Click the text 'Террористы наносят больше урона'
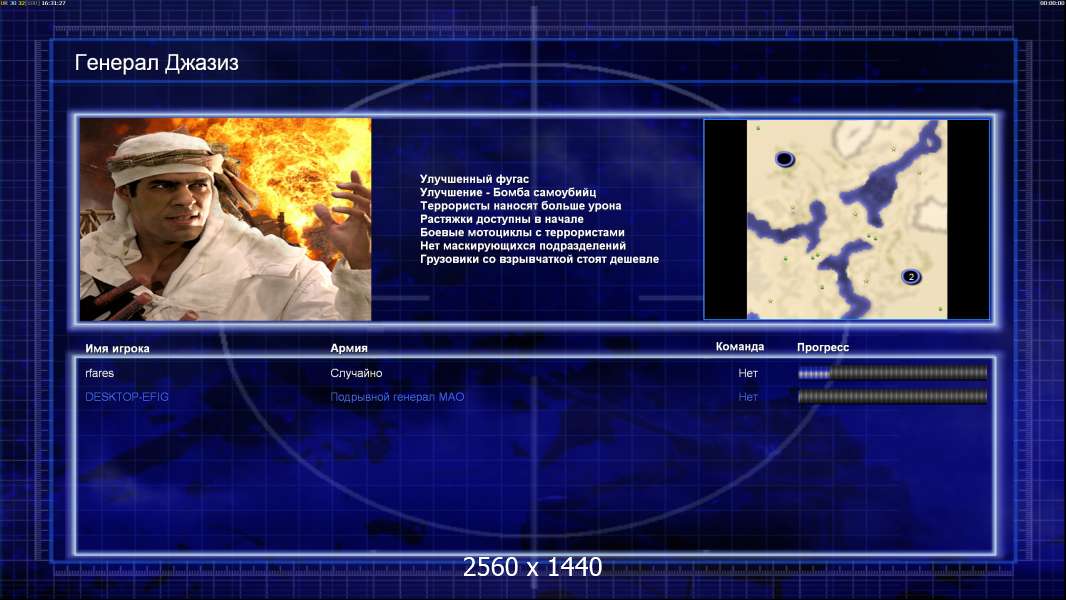The height and width of the screenshot is (600, 1066). point(520,205)
